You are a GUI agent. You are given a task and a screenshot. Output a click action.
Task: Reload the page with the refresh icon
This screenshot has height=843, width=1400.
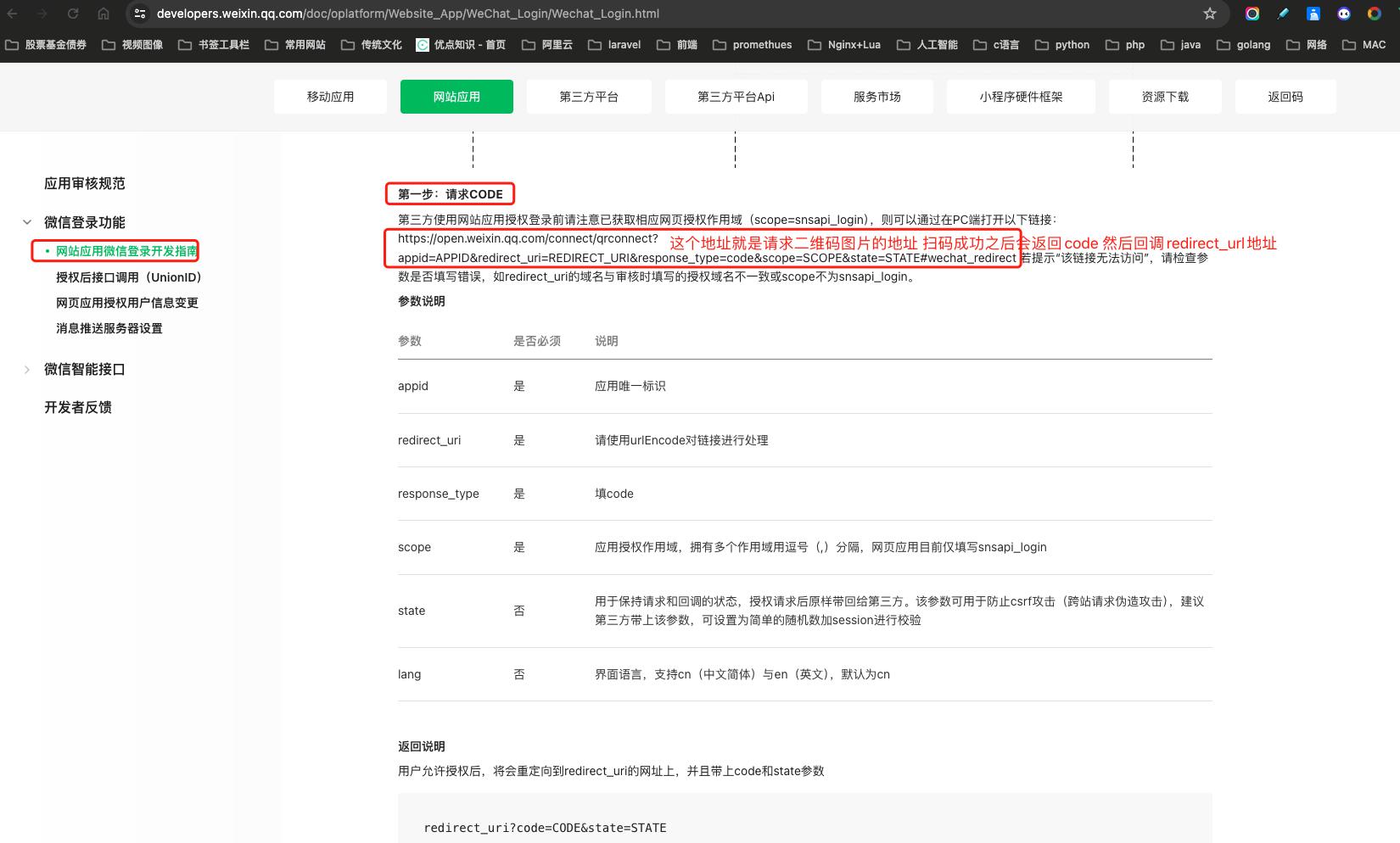[73, 14]
